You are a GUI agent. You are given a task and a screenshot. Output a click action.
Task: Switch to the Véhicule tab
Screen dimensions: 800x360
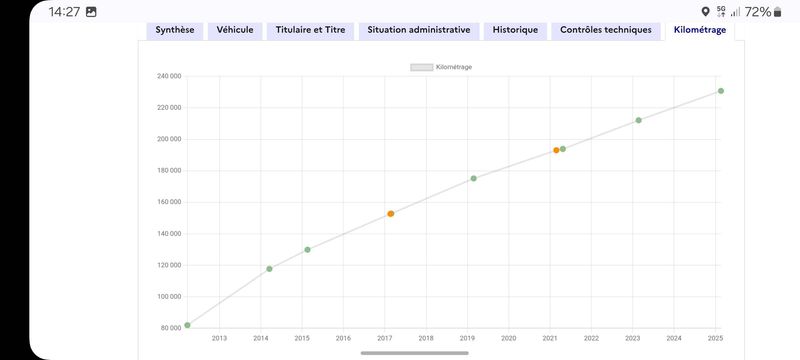235,31
